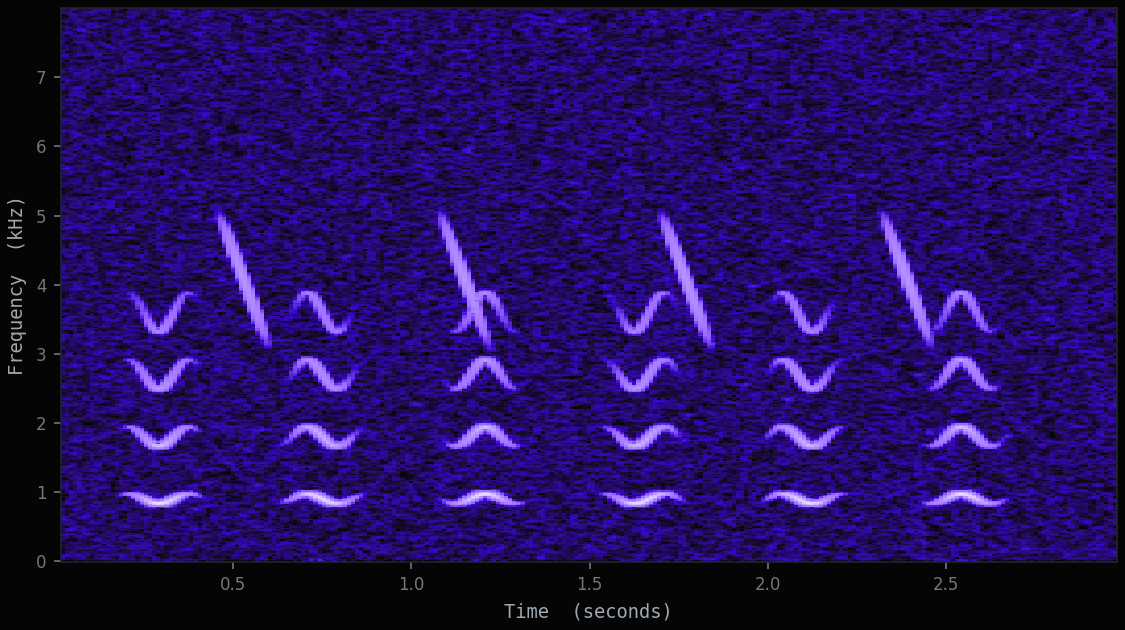
Task: Click the 2.5 seconds time tick label
Action: tap(946, 583)
